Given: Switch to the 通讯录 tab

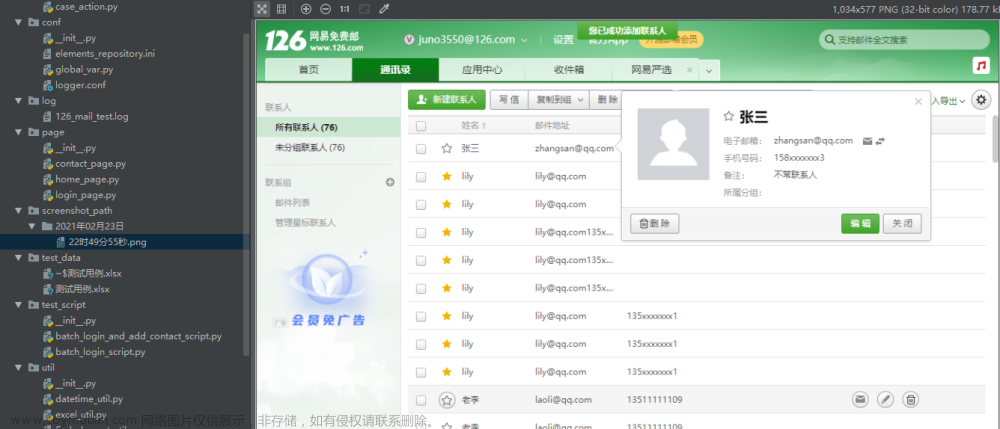Looking at the screenshot, I should pos(395,70).
